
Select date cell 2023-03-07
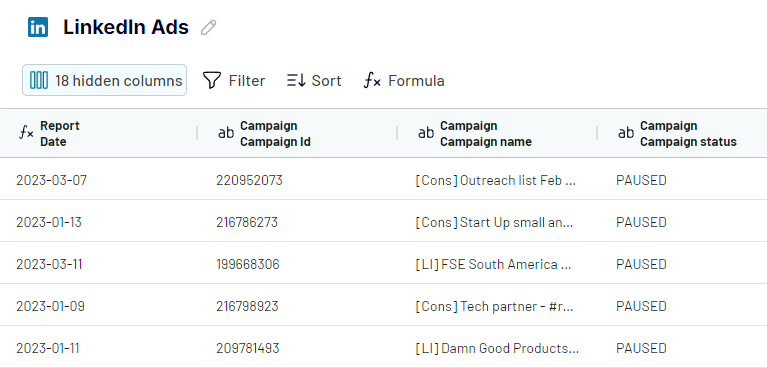coord(51,180)
